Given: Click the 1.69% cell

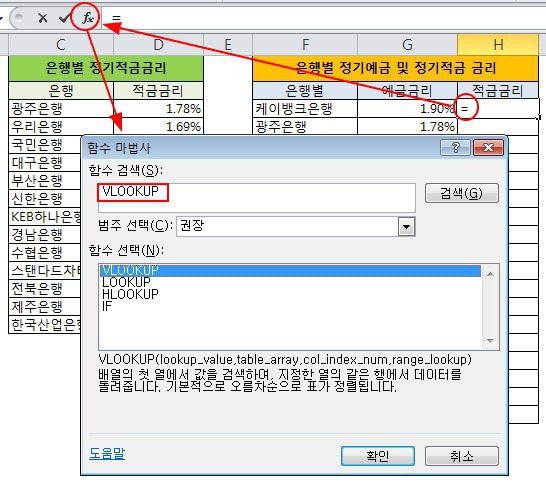Looking at the screenshot, I should pyautogui.click(x=158, y=126).
